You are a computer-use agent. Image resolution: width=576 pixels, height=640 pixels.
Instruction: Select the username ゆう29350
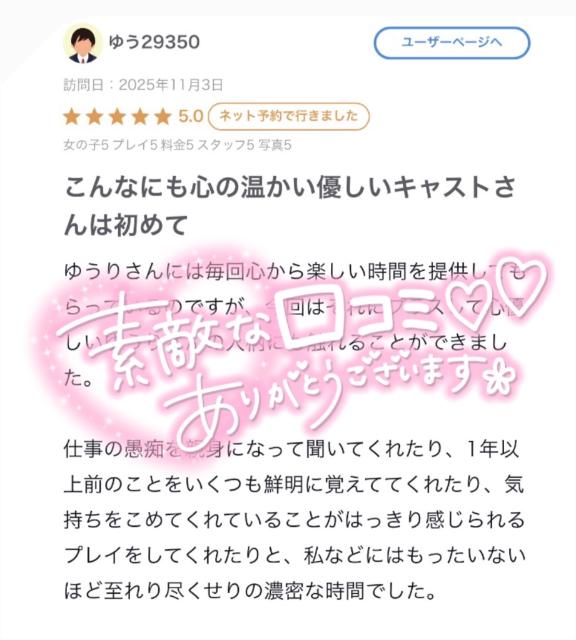[x=154, y=42]
